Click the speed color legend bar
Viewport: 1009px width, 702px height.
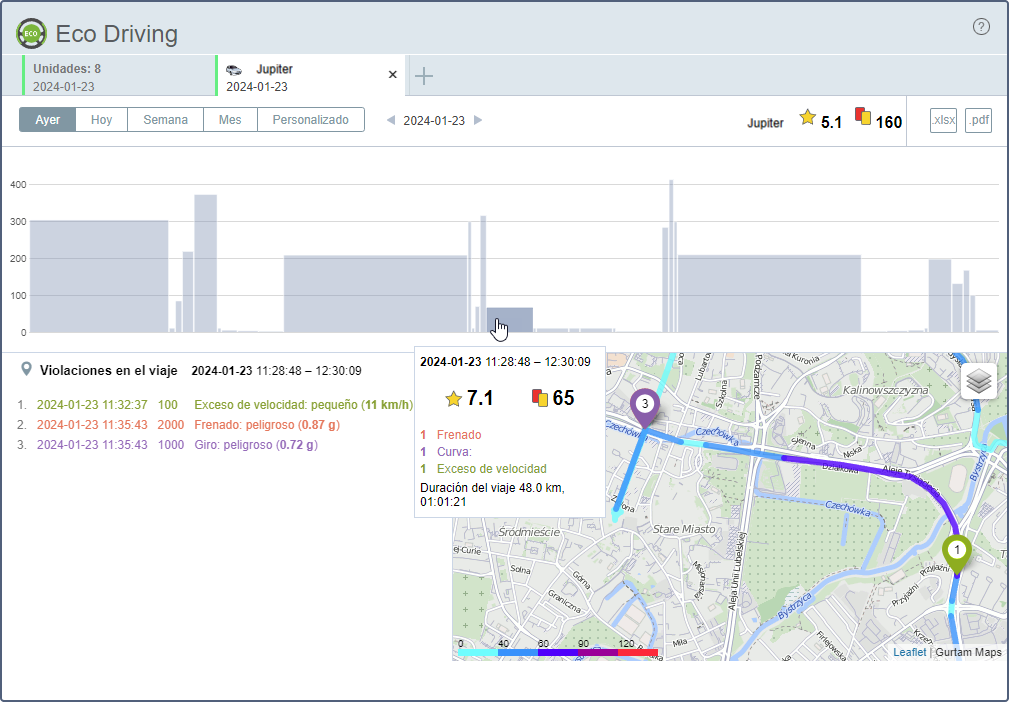(558, 652)
